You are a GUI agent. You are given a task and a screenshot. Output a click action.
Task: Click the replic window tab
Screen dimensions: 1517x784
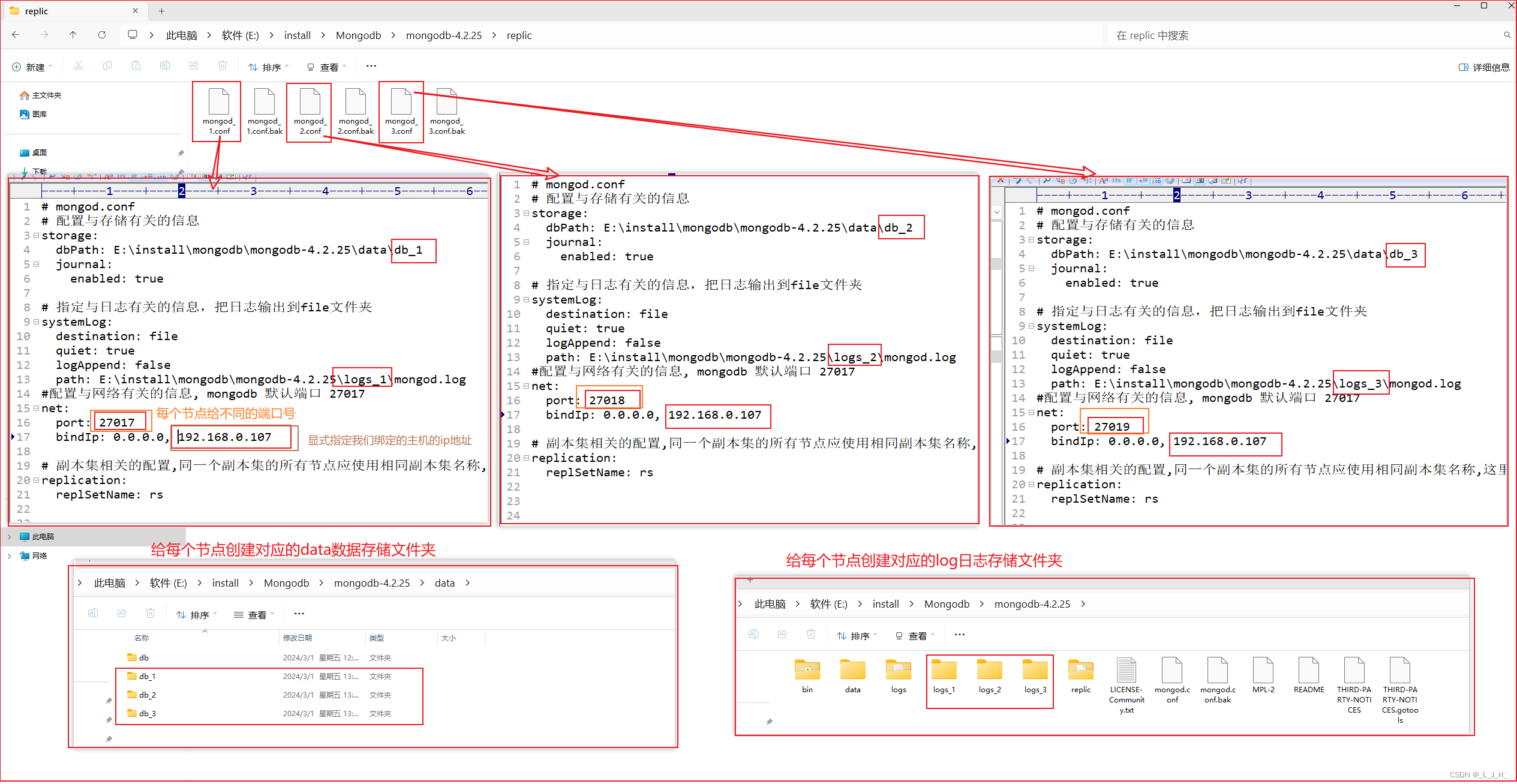click(x=75, y=11)
